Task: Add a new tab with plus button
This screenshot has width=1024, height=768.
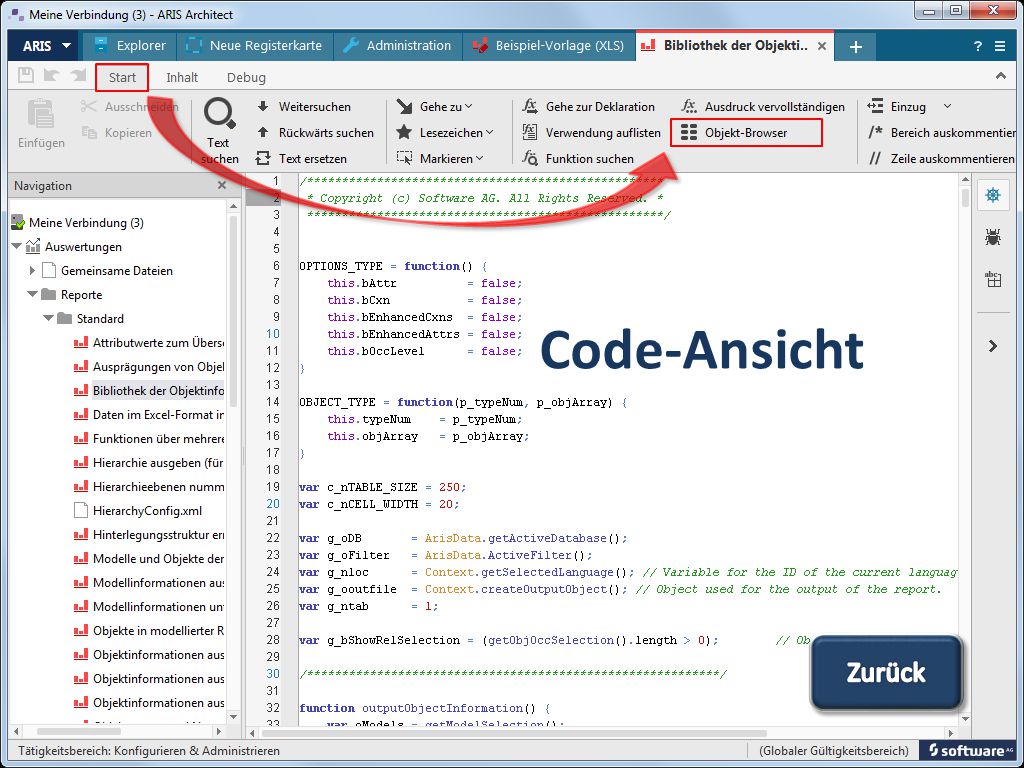Action: tap(856, 46)
